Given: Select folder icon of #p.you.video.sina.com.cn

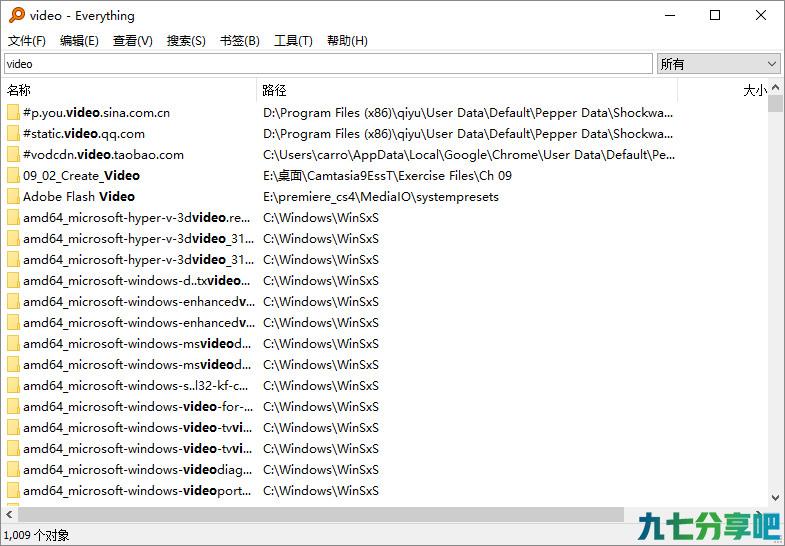Looking at the screenshot, I should 13,113.
